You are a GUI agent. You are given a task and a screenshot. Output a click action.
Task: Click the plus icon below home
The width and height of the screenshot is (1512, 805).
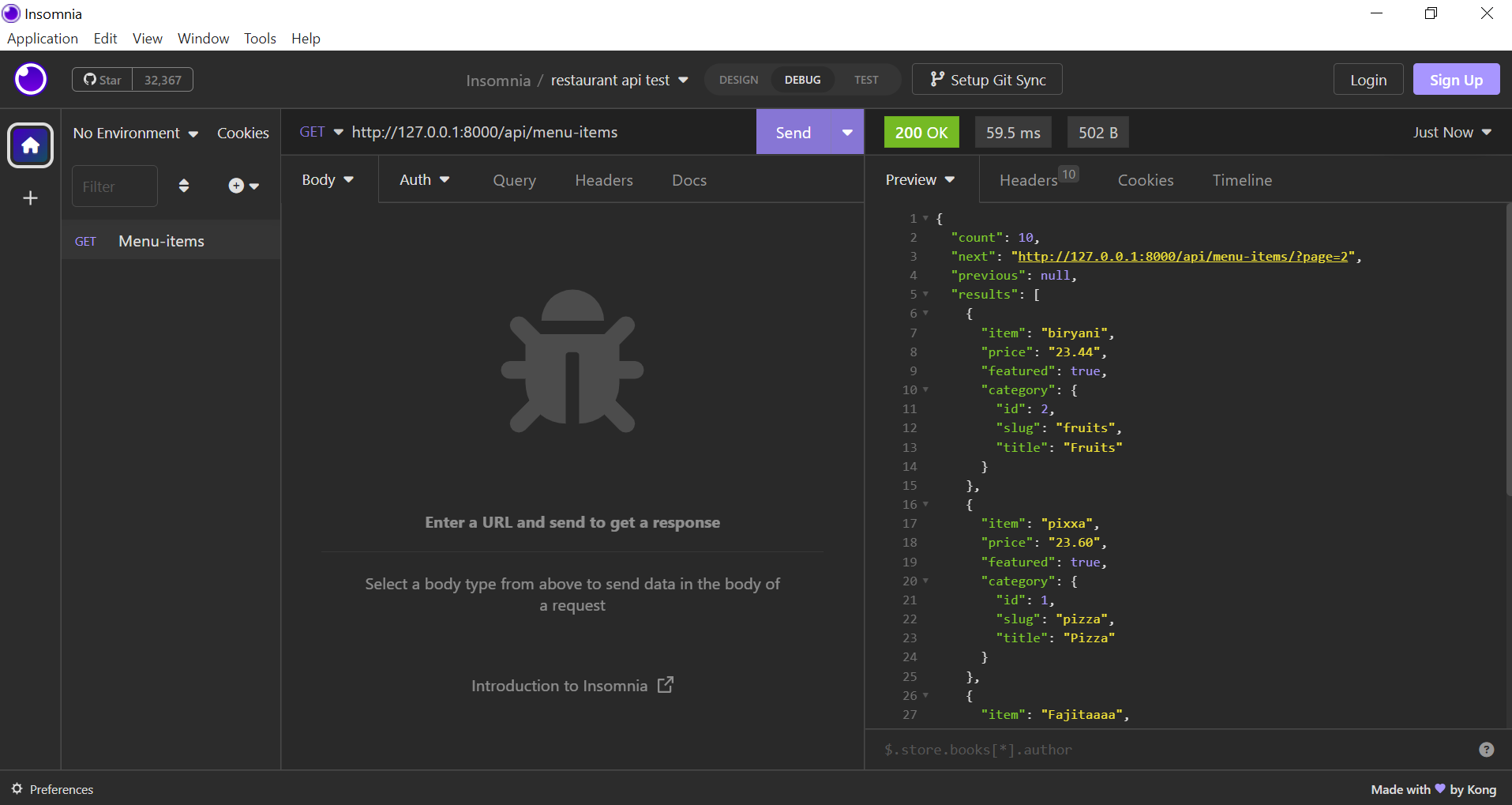point(31,198)
